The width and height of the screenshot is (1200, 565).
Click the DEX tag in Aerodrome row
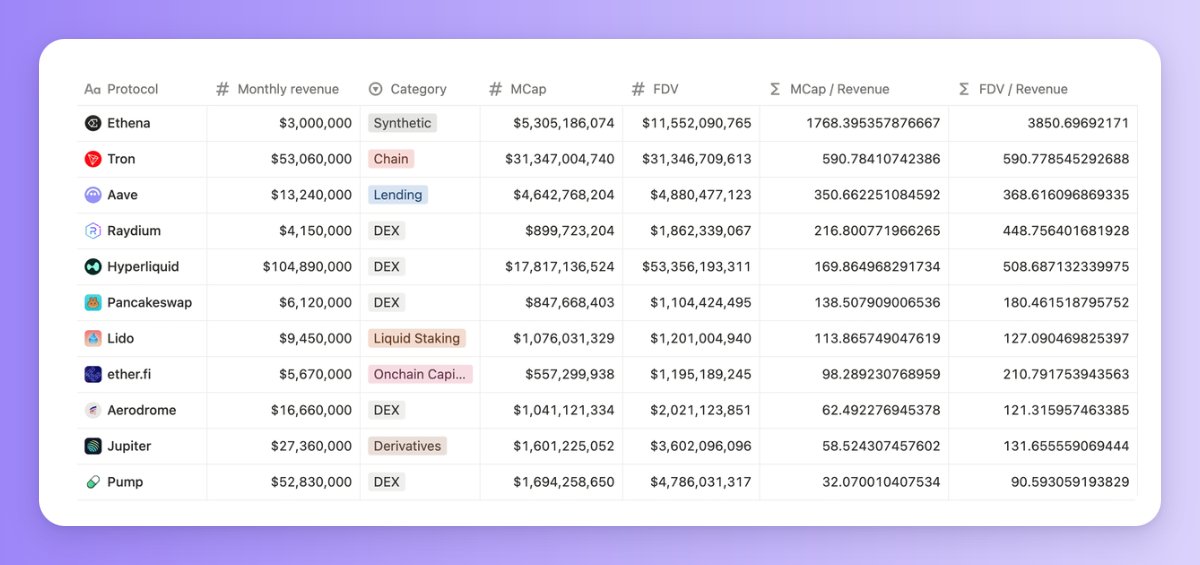[x=387, y=410]
